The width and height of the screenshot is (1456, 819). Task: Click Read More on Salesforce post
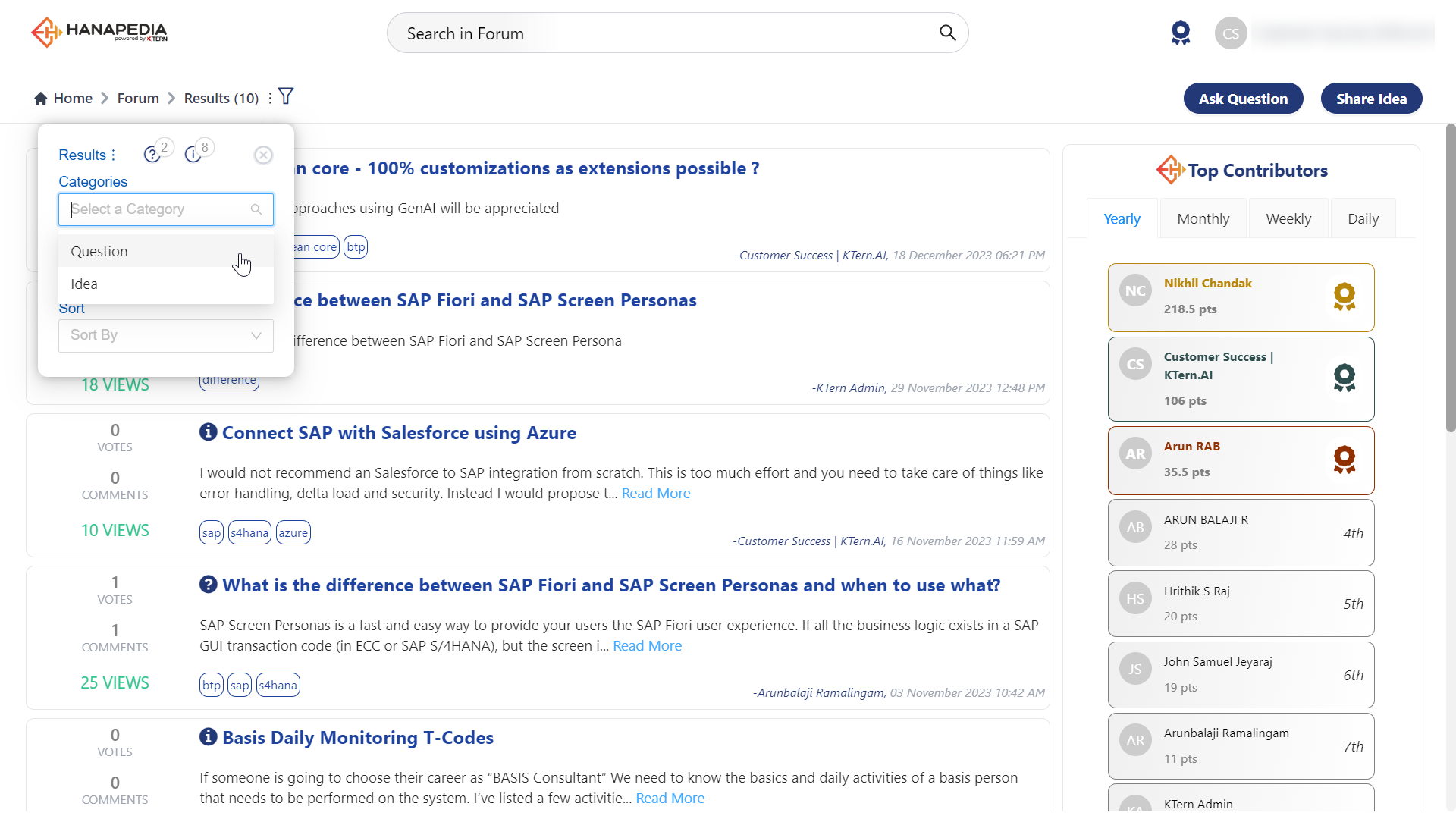656,494
